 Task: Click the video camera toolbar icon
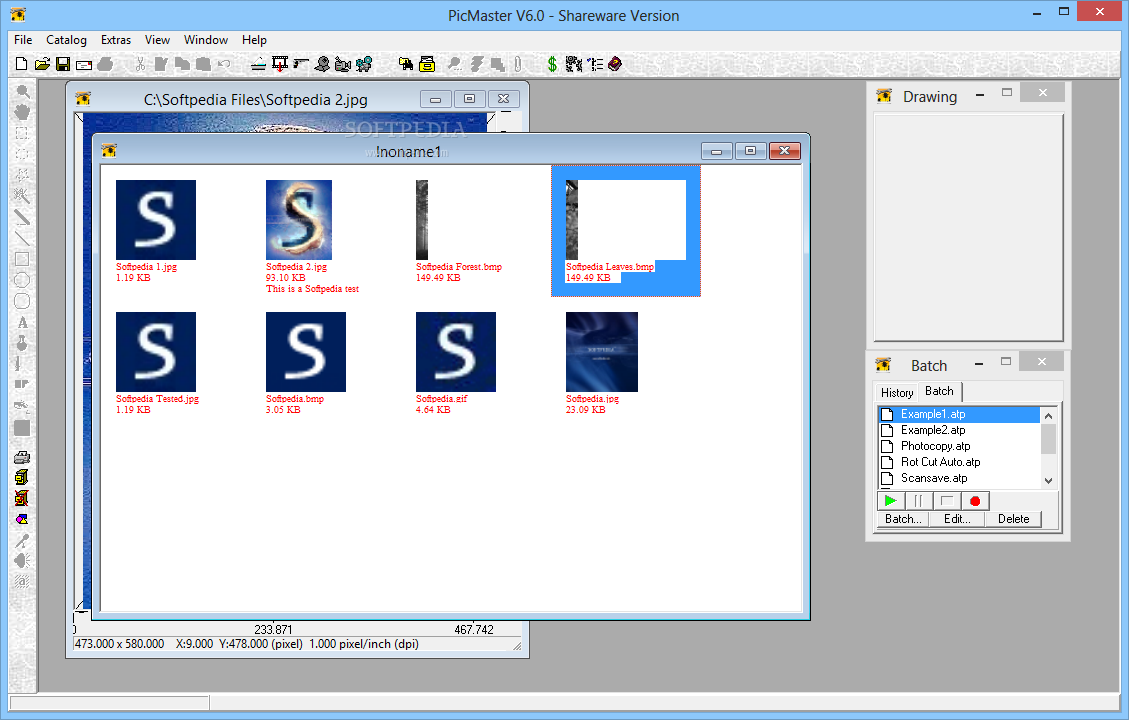pos(343,64)
